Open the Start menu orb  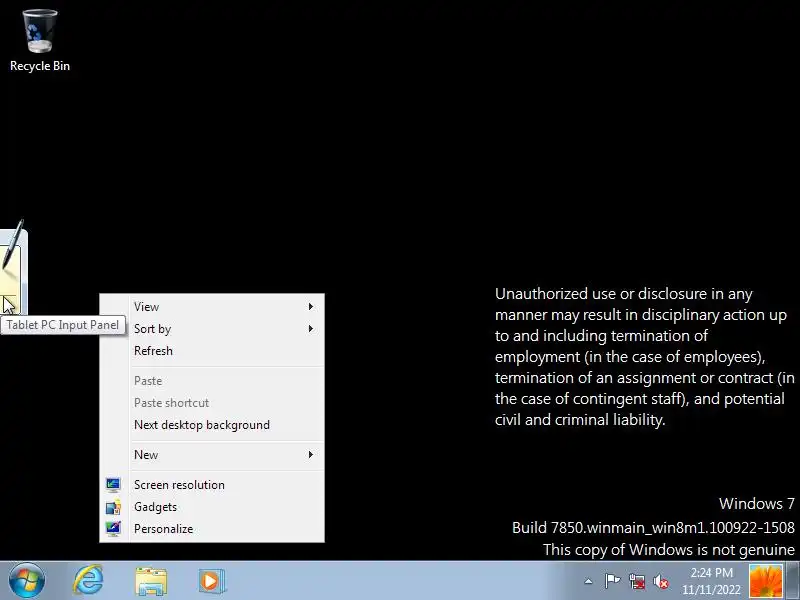coord(27,581)
